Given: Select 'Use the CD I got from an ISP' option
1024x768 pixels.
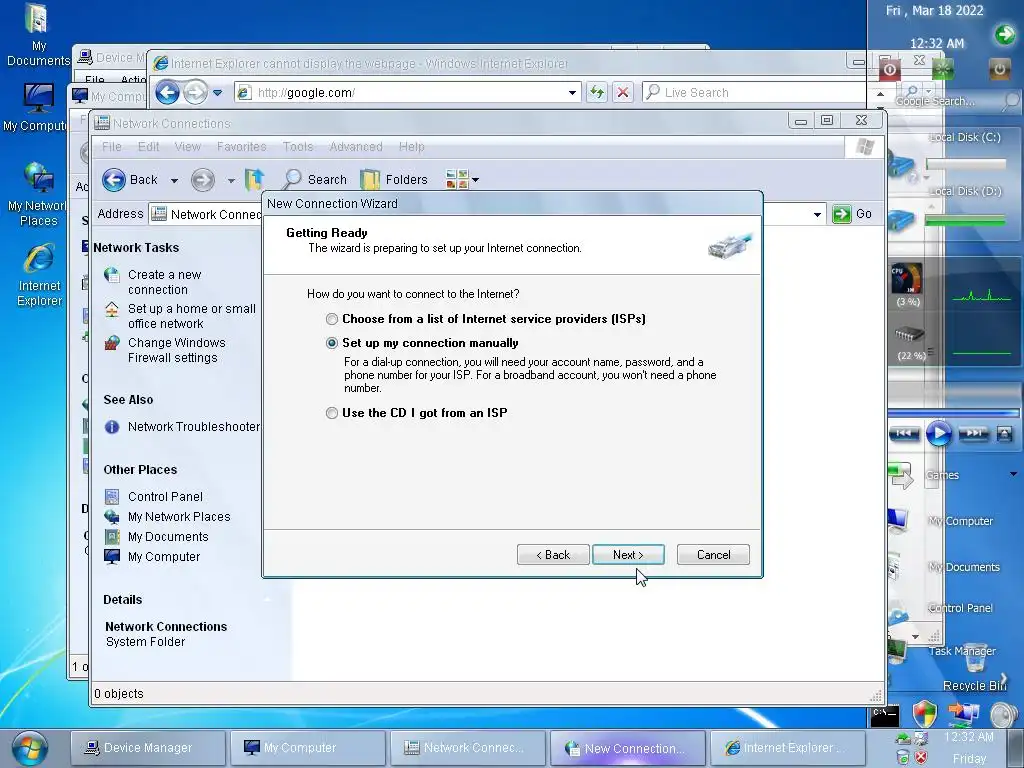Looking at the screenshot, I should tap(332, 413).
